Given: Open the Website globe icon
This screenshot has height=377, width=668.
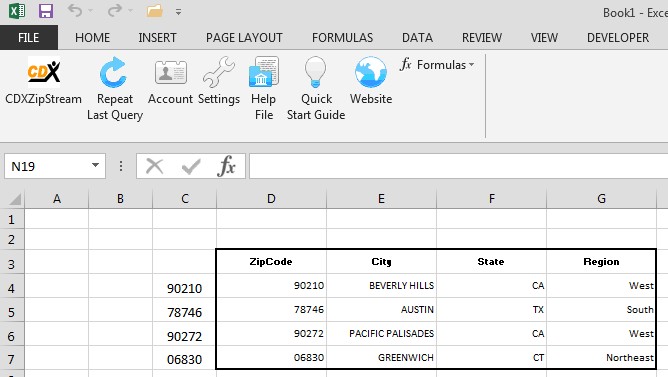Looking at the screenshot, I should click(371, 81).
